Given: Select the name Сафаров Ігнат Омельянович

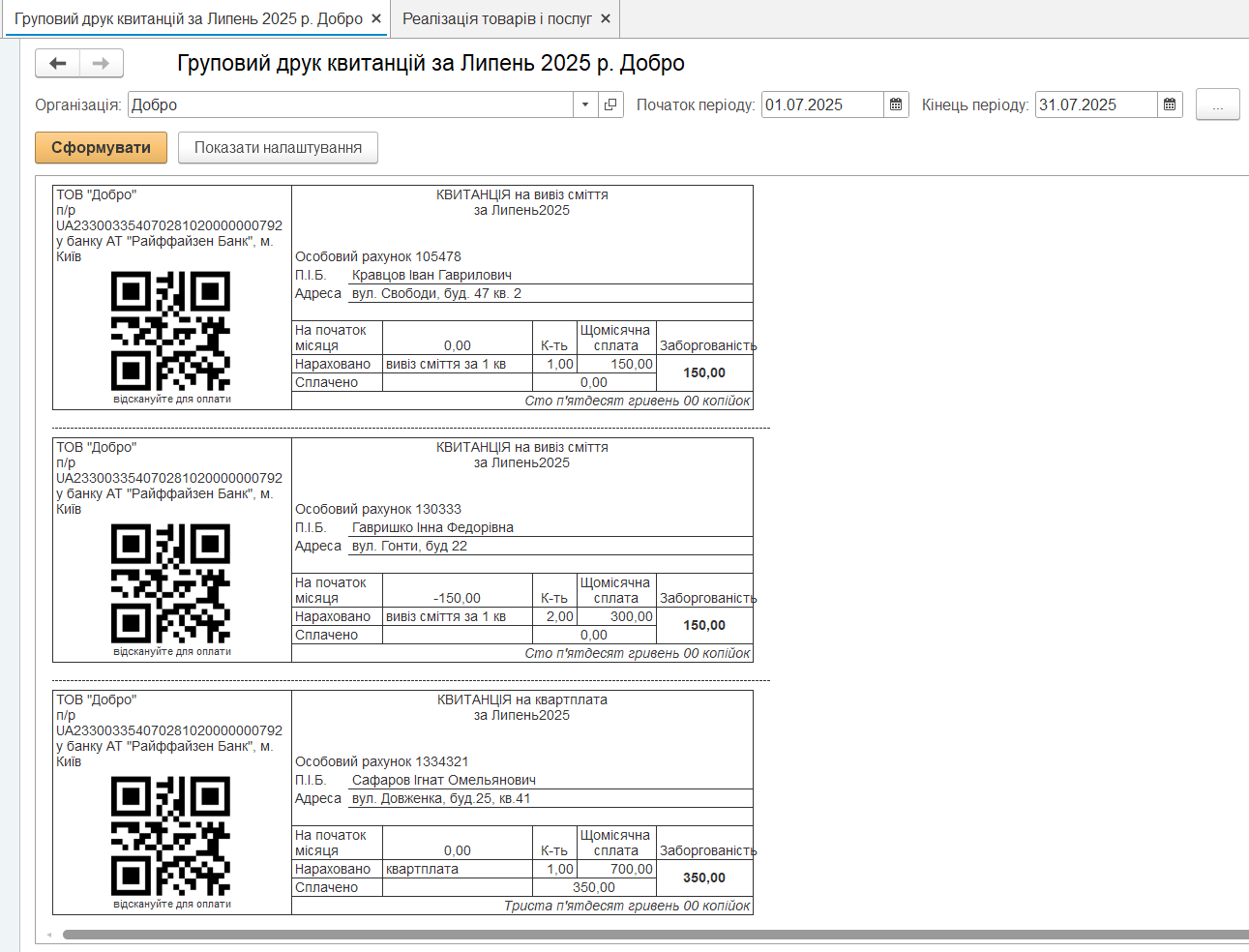Looking at the screenshot, I should tap(444, 780).
